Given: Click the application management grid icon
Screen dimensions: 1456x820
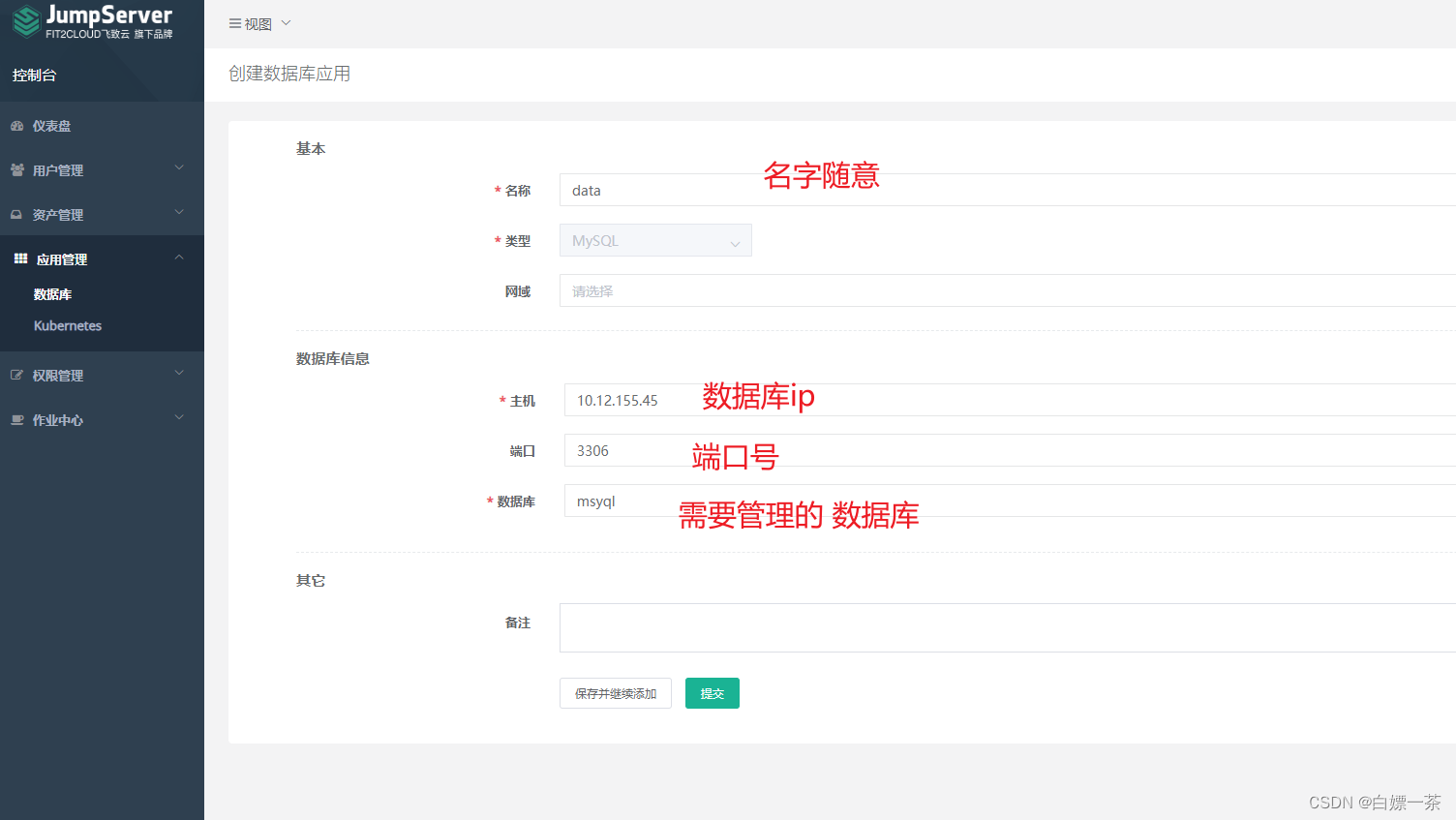Looking at the screenshot, I should pos(20,258).
